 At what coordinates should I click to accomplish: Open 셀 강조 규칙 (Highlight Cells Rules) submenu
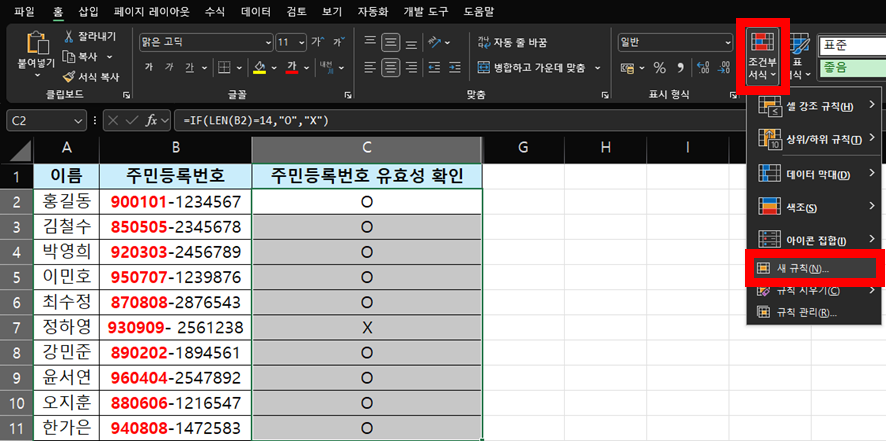(814, 105)
